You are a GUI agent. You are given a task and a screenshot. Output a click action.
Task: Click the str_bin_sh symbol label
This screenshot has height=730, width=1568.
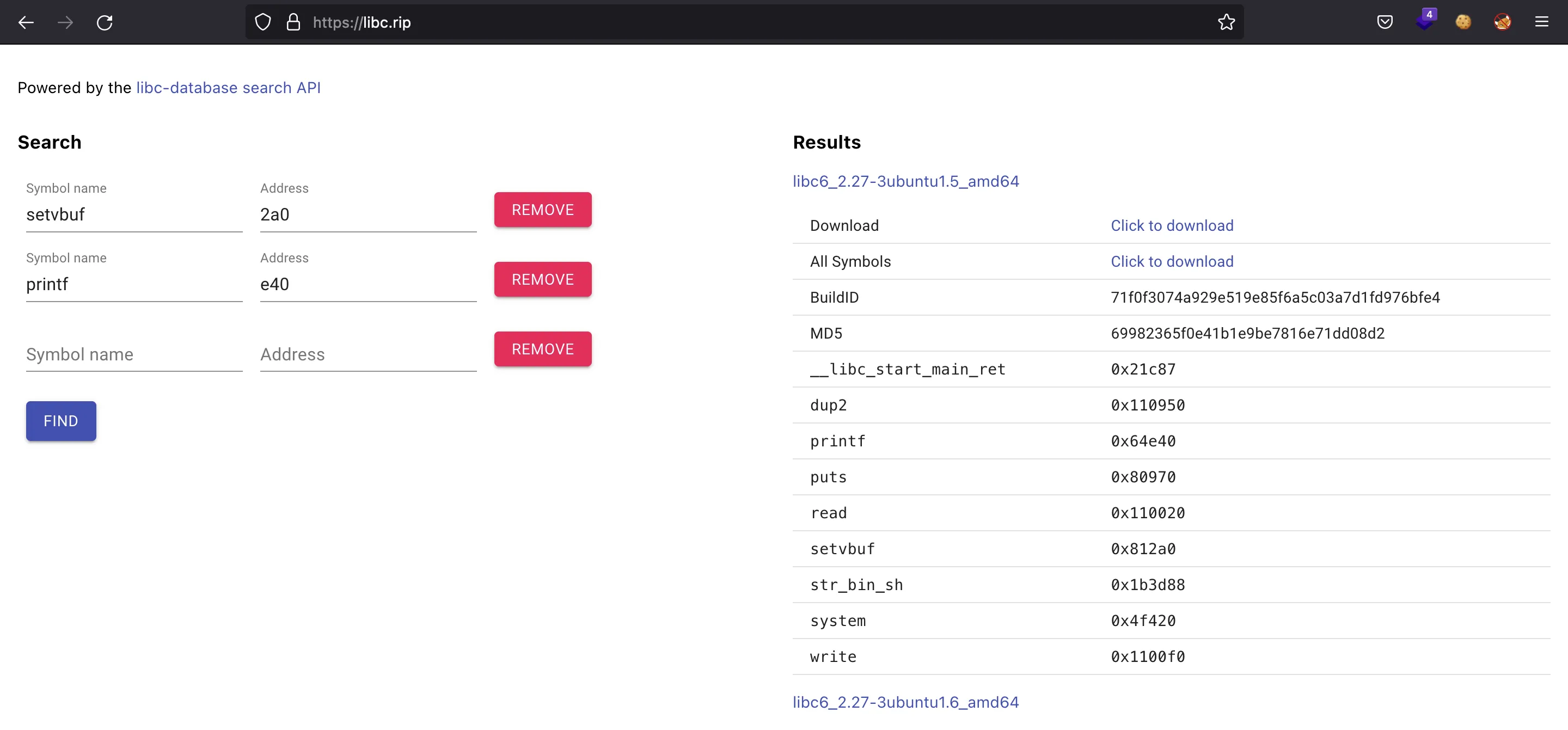(856, 585)
